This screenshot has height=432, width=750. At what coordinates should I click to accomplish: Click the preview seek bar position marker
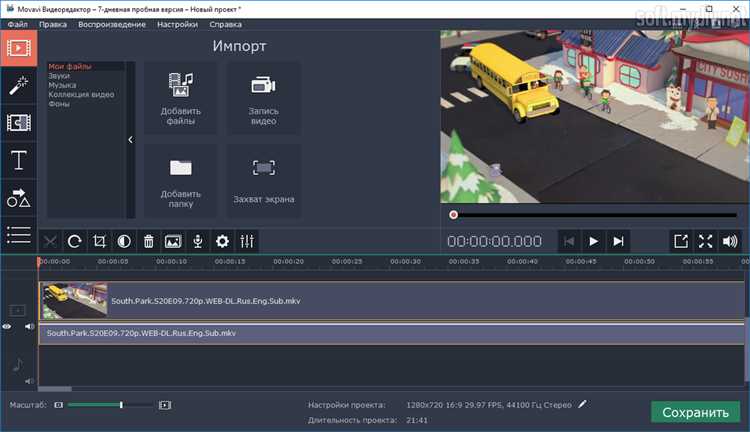[453, 215]
